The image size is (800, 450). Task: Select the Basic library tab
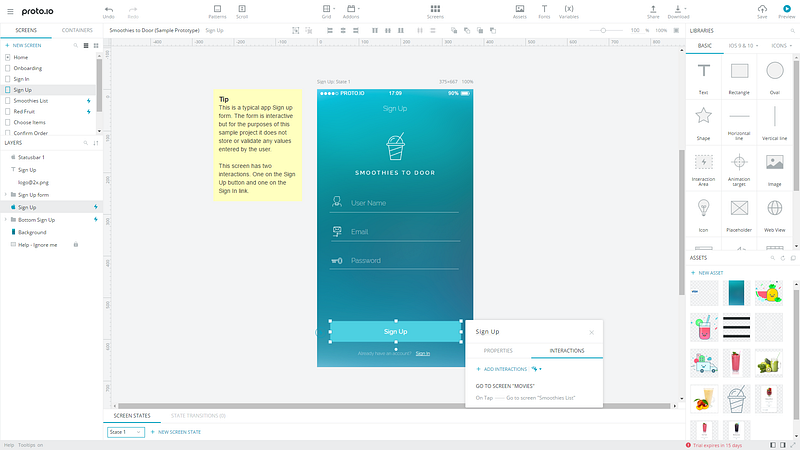pyautogui.click(x=705, y=45)
